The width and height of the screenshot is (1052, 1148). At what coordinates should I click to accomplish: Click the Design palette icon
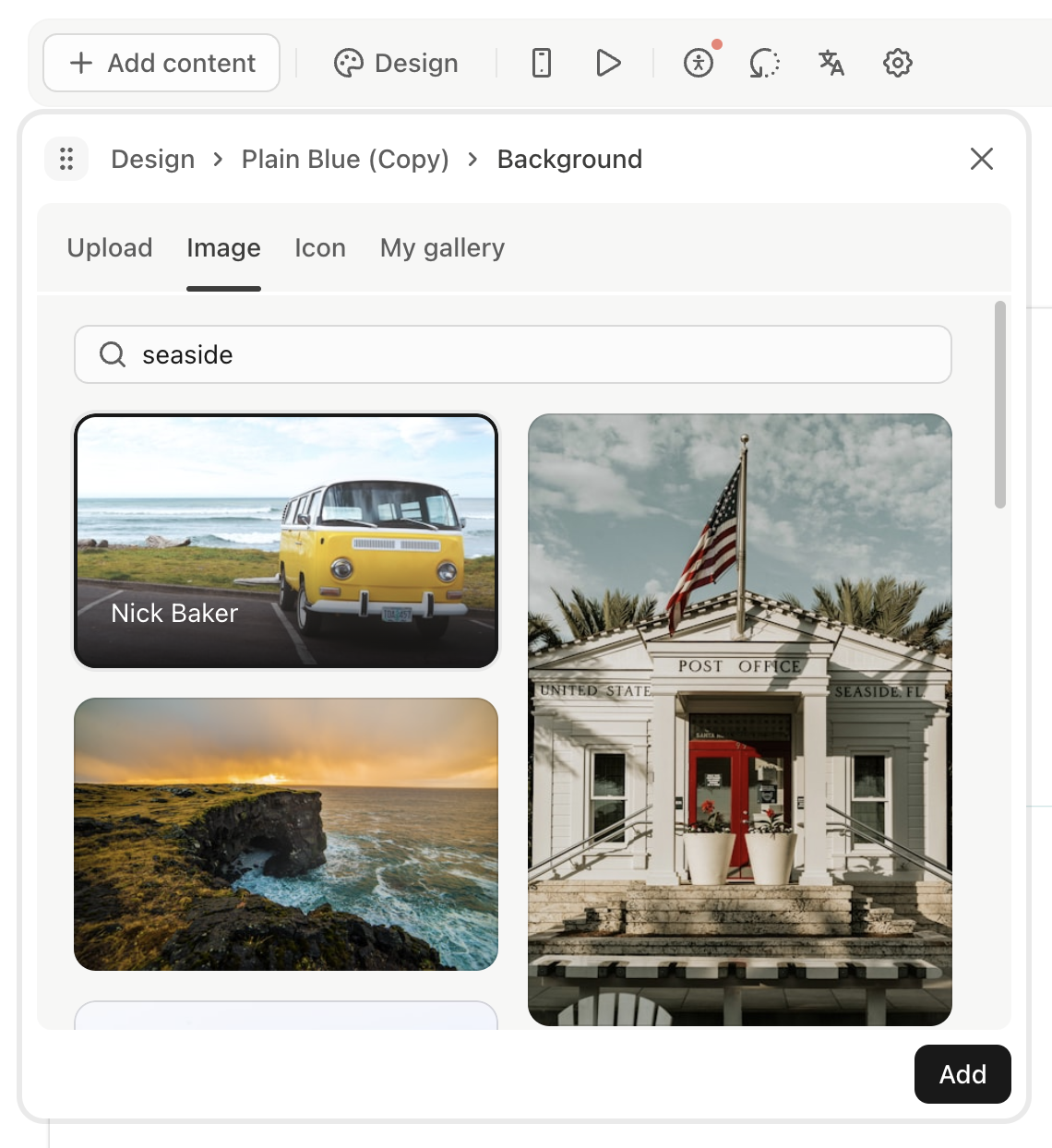click(348, 63)
